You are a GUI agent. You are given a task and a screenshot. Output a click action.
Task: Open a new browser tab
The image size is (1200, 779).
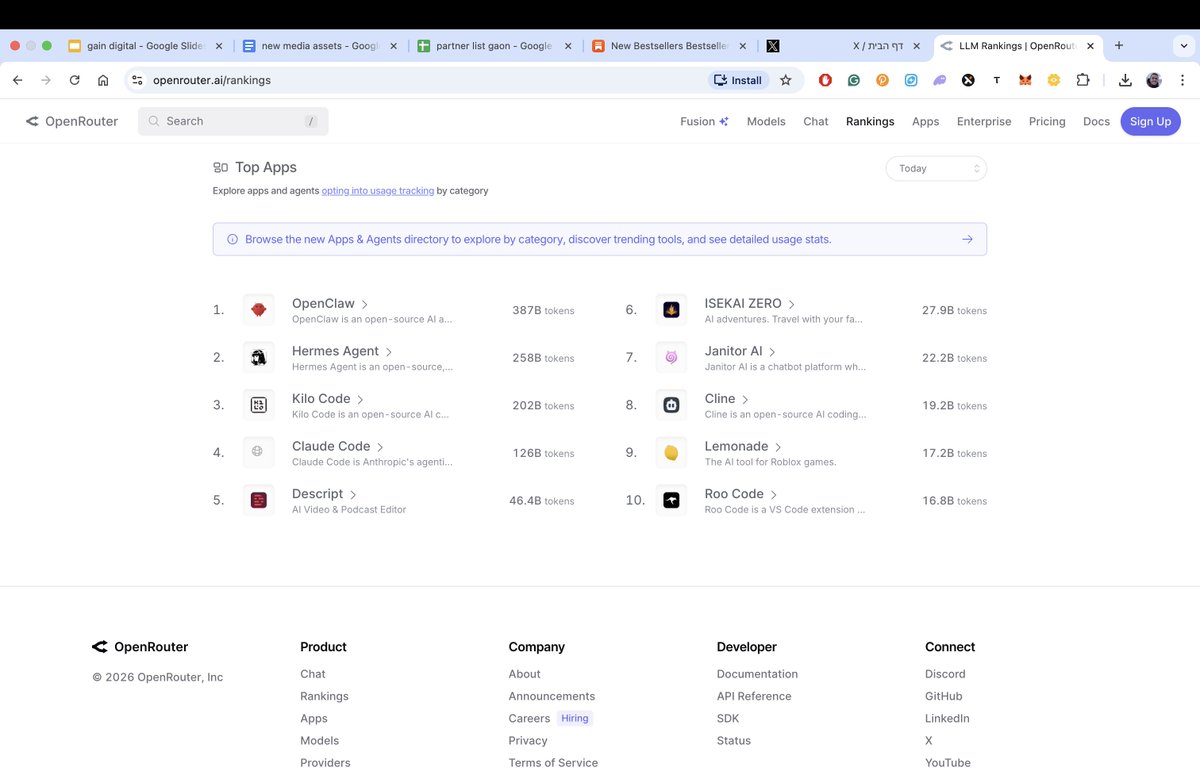1119,45
